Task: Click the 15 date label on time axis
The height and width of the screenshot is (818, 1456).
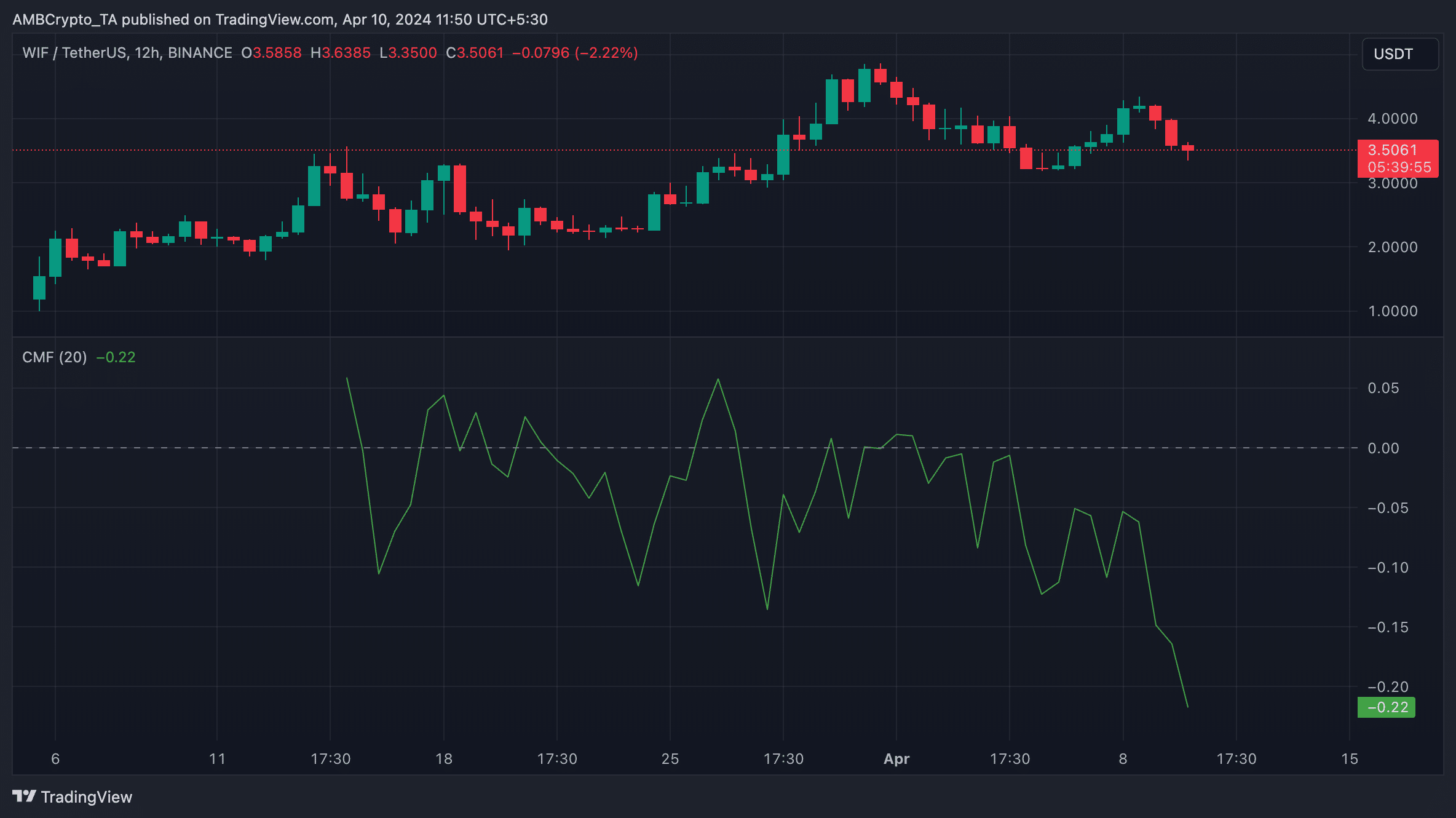Action: (1350, 759)
